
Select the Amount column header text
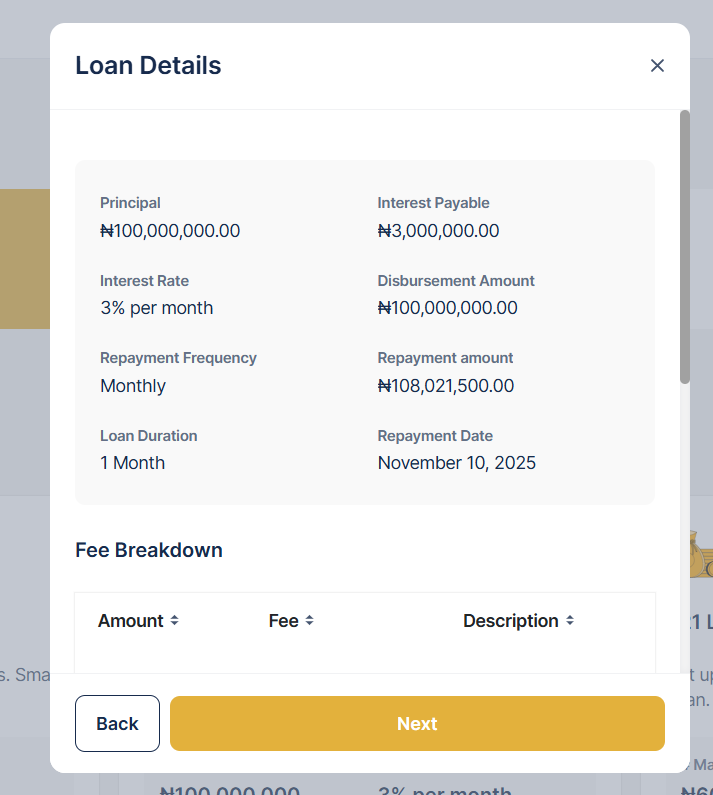[130, 621]
